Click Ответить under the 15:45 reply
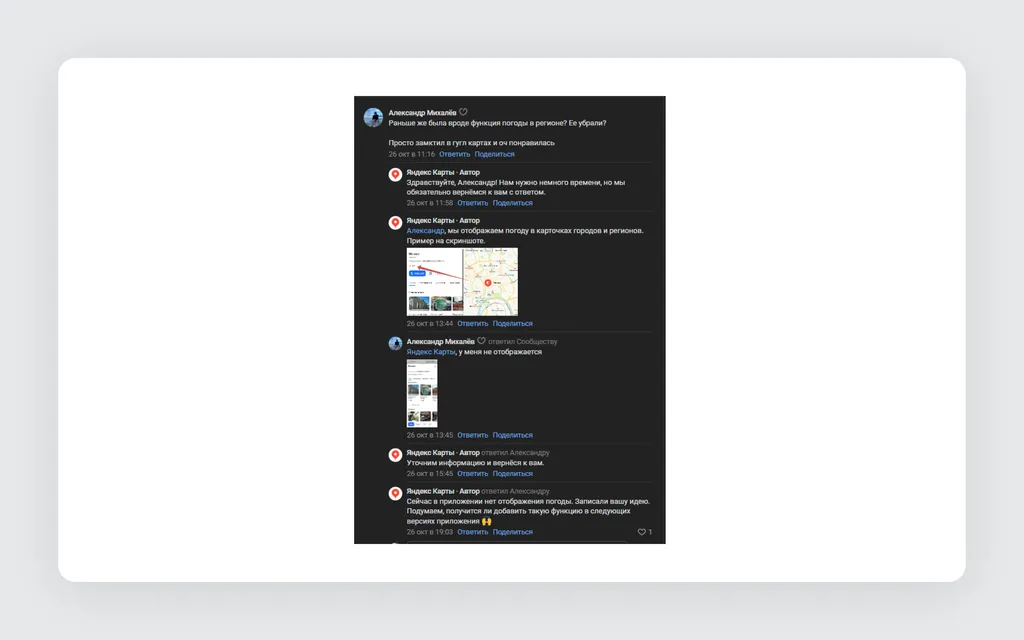 473,473
